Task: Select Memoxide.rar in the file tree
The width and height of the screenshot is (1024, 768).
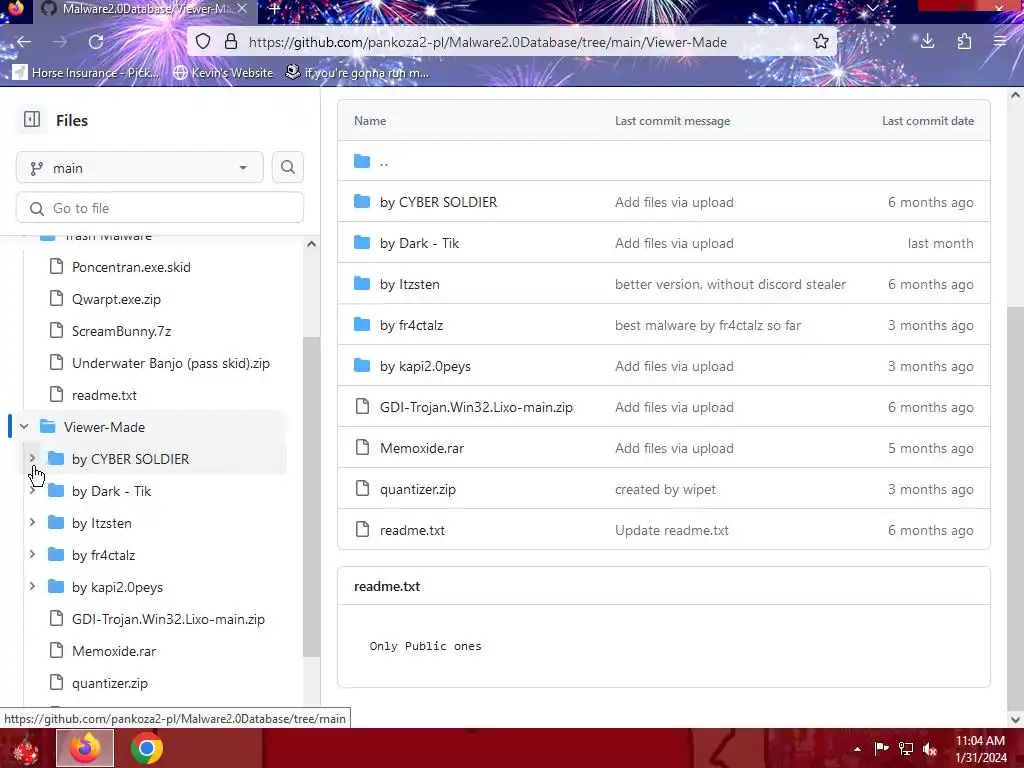Action: 114,651
